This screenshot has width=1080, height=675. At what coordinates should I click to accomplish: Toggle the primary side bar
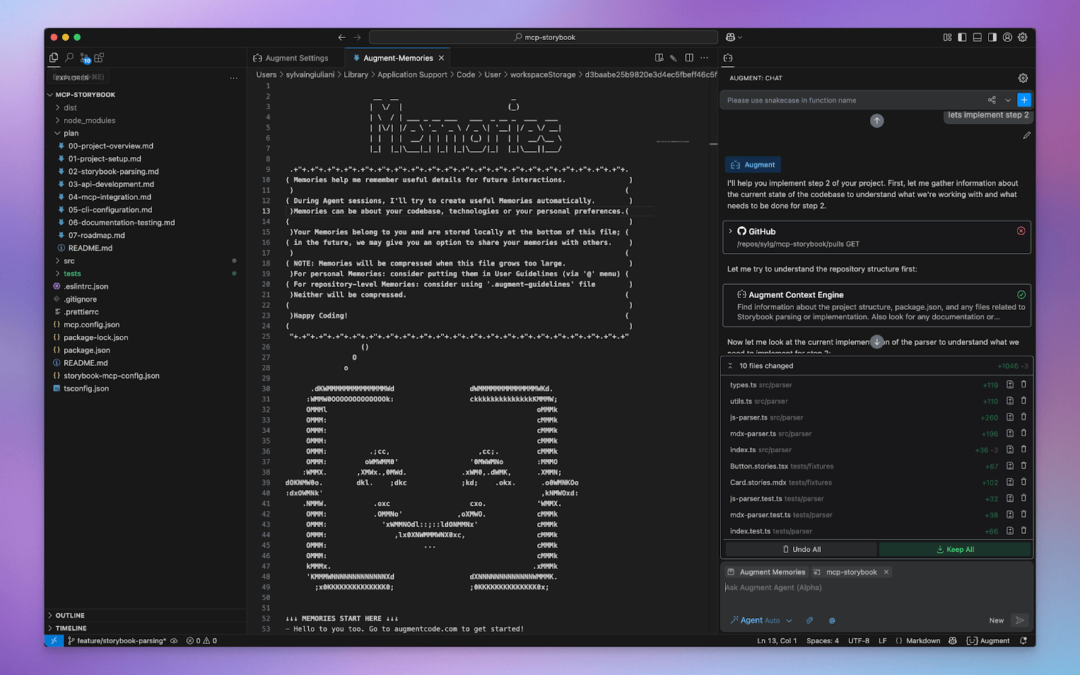coord(962,37)
